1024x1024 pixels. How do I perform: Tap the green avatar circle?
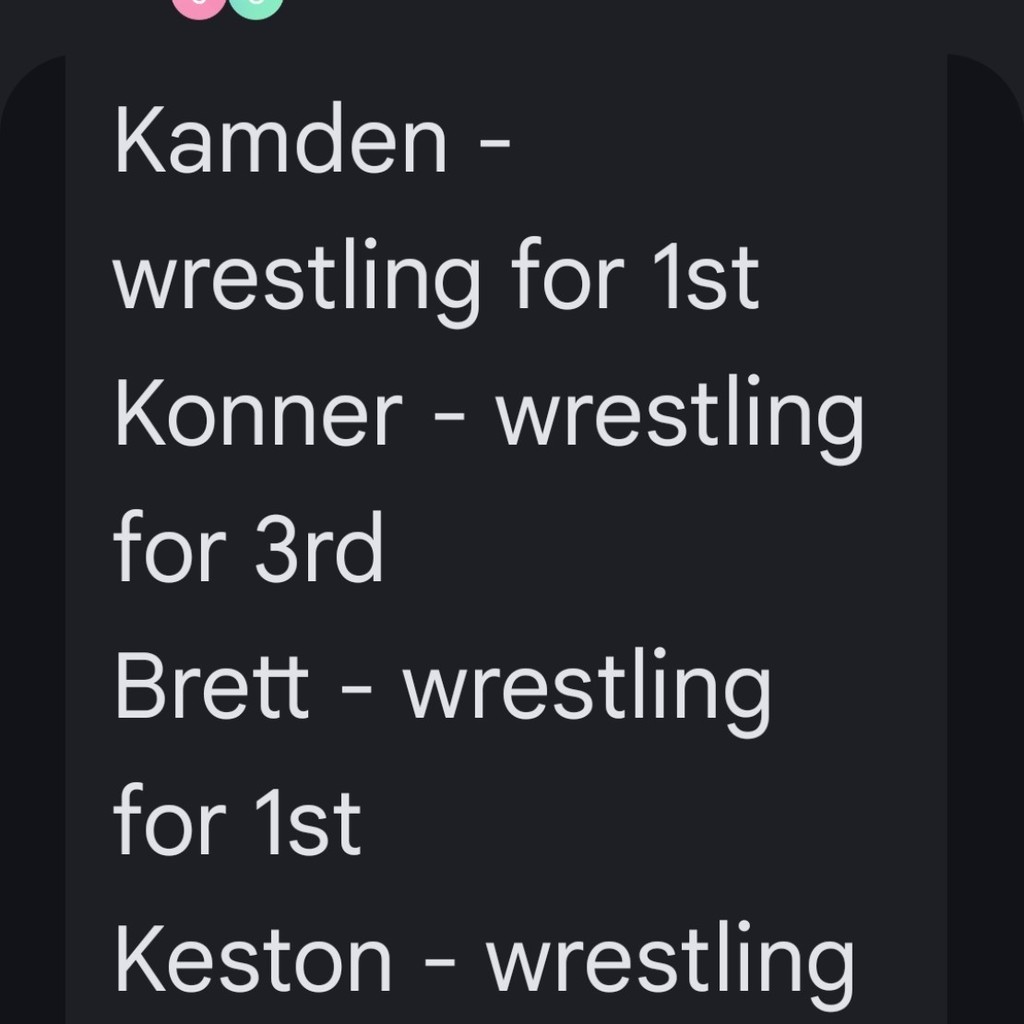coord(256,6)
